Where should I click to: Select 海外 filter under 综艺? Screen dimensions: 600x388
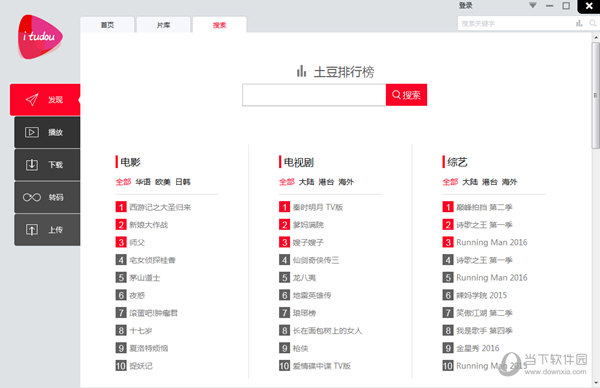click(510, 182)
